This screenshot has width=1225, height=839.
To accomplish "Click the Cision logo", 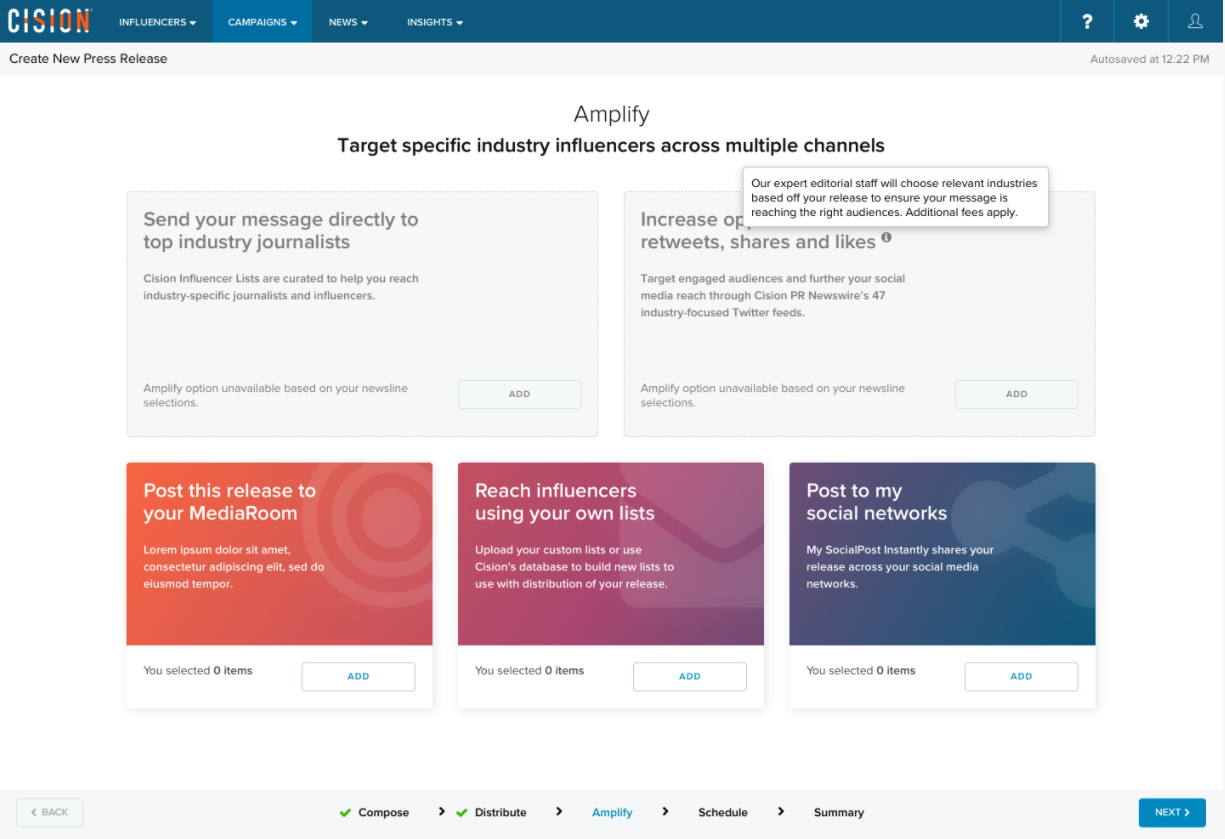I will click(50, 21).
